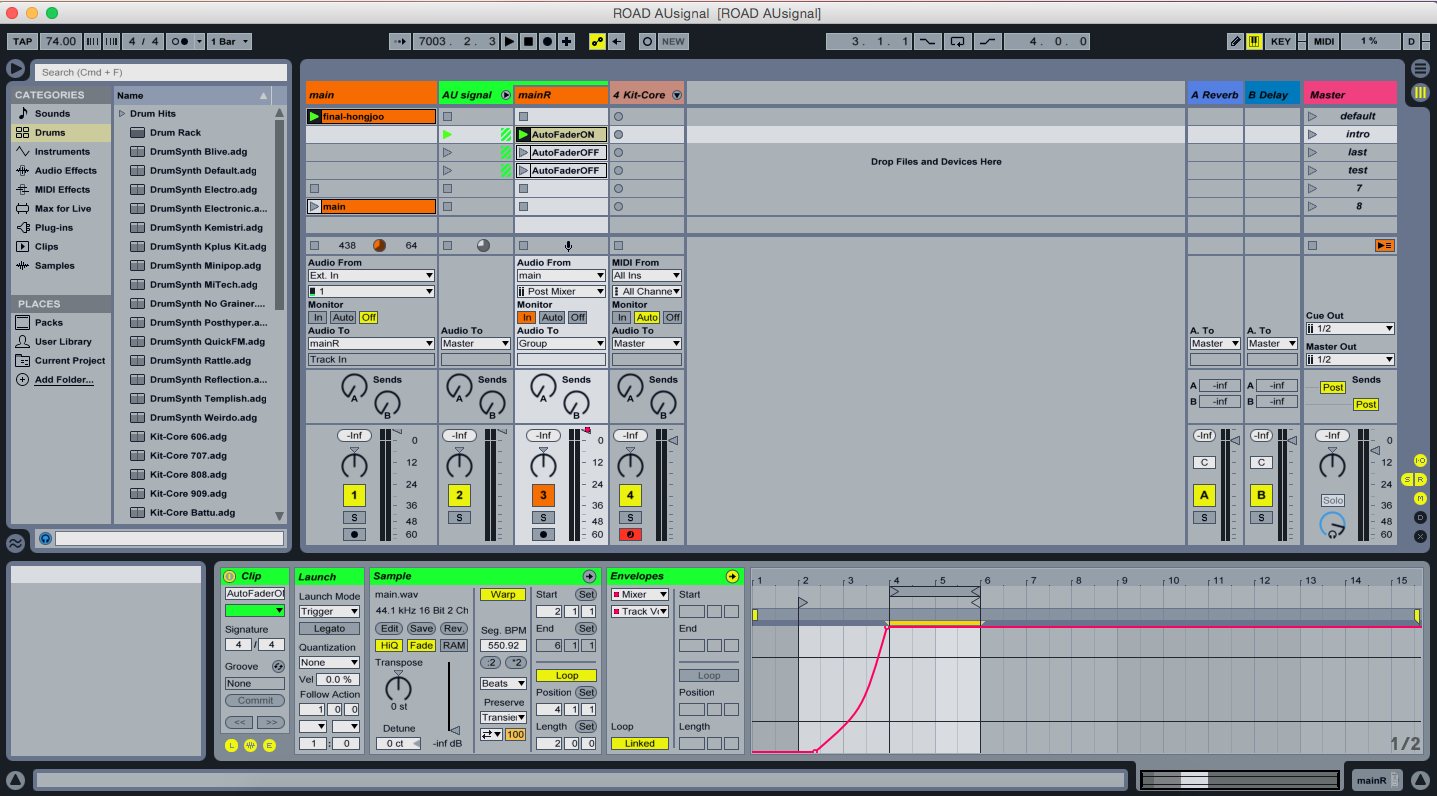
Task: Select Audio Effects browser category
Action: pos(65,170)
